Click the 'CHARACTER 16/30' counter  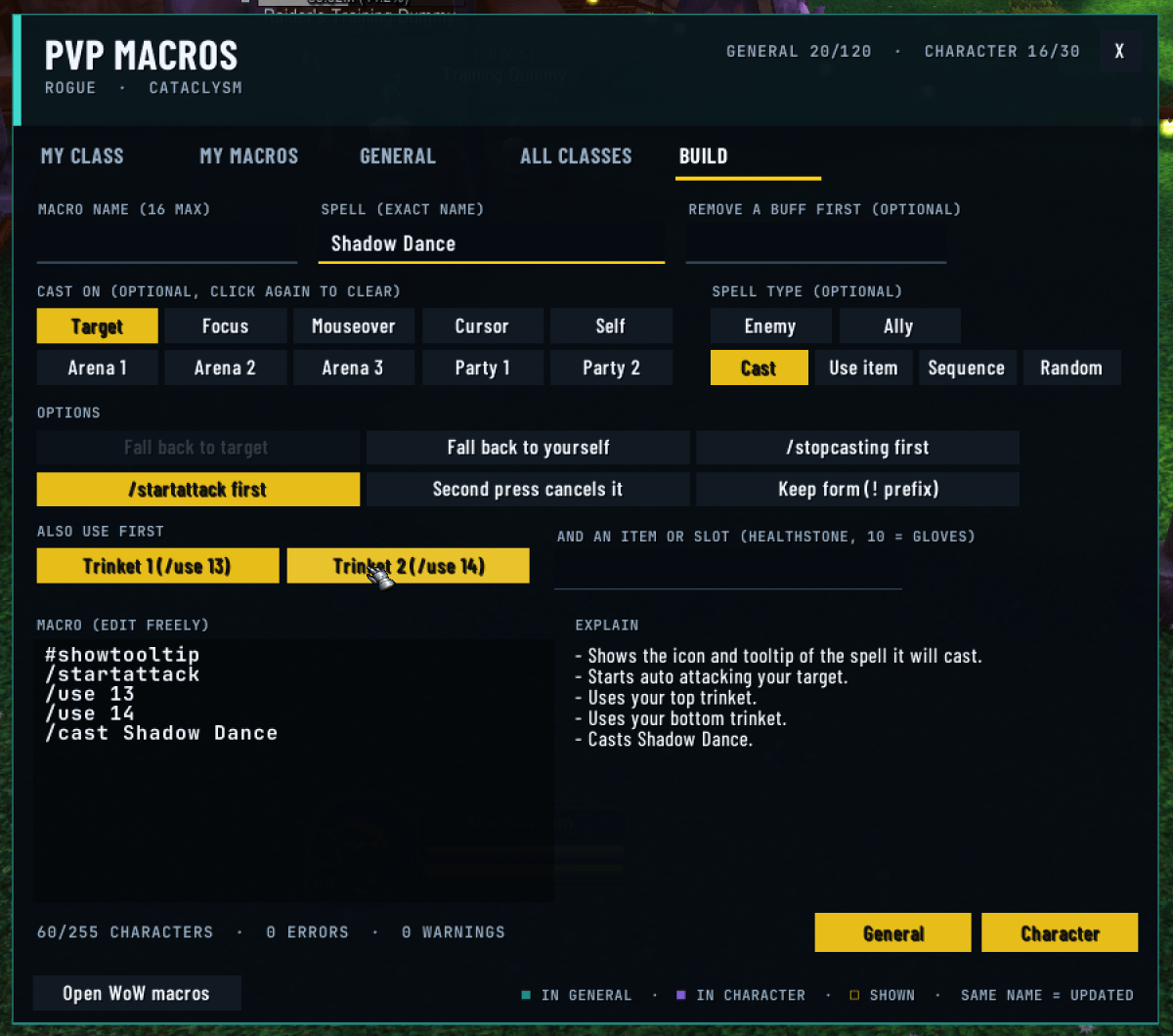(x=1002, y=51)
